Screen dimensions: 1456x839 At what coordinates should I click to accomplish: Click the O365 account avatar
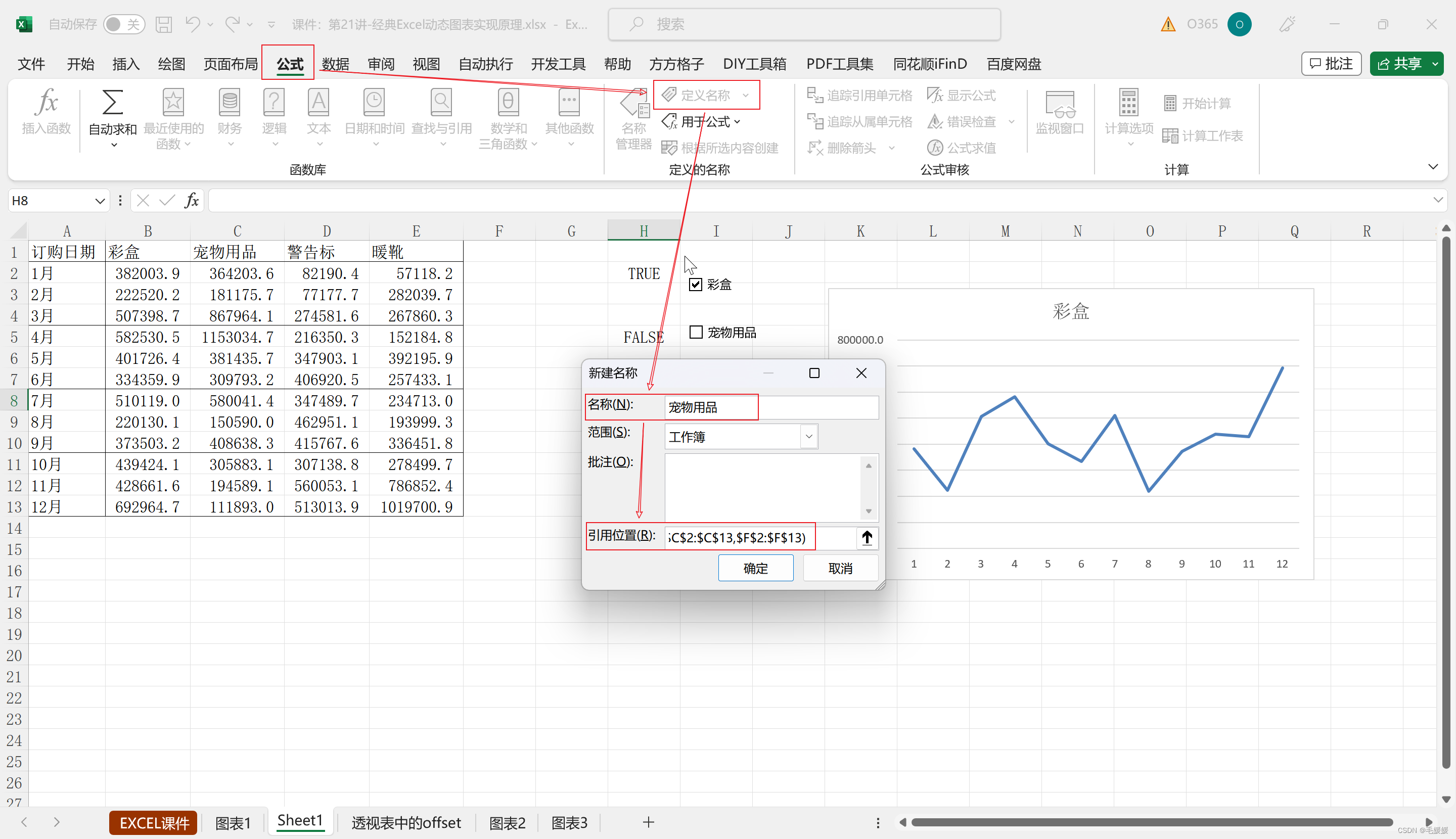click(x=1239, y=24)
